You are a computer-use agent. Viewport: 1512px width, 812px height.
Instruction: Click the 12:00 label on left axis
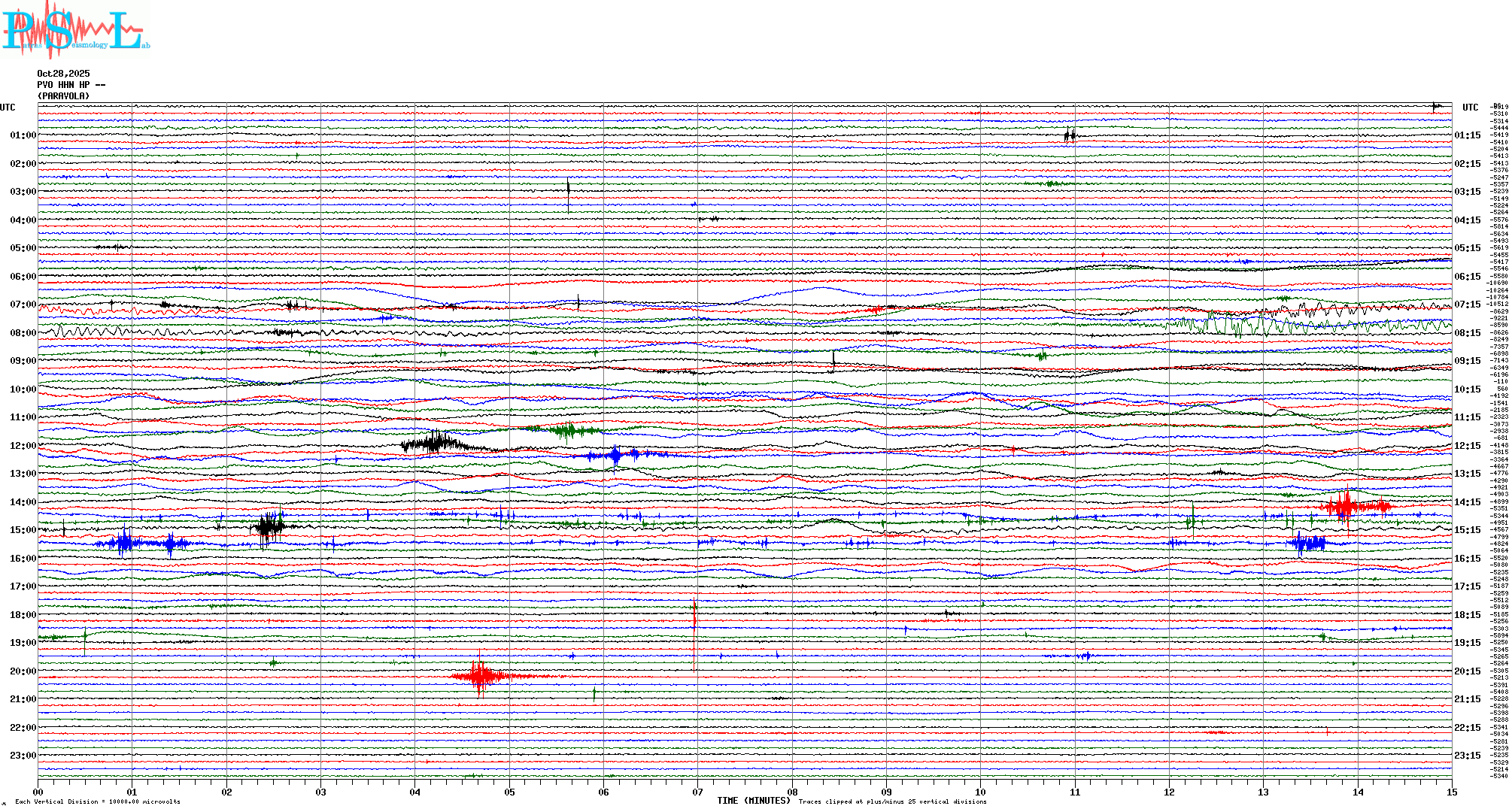click(23, 446)
